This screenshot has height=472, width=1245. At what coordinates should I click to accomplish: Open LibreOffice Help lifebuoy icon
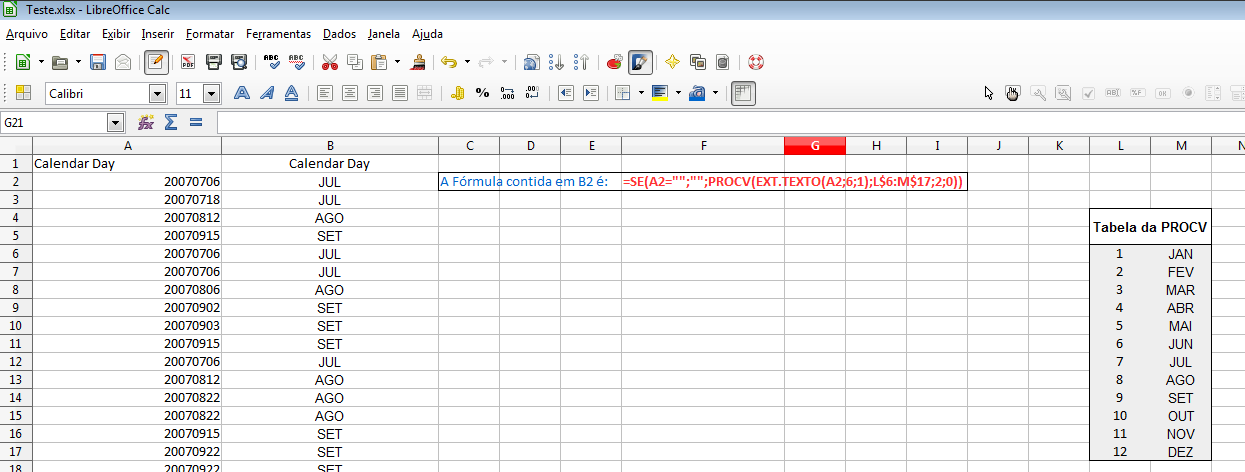point(756,62)
